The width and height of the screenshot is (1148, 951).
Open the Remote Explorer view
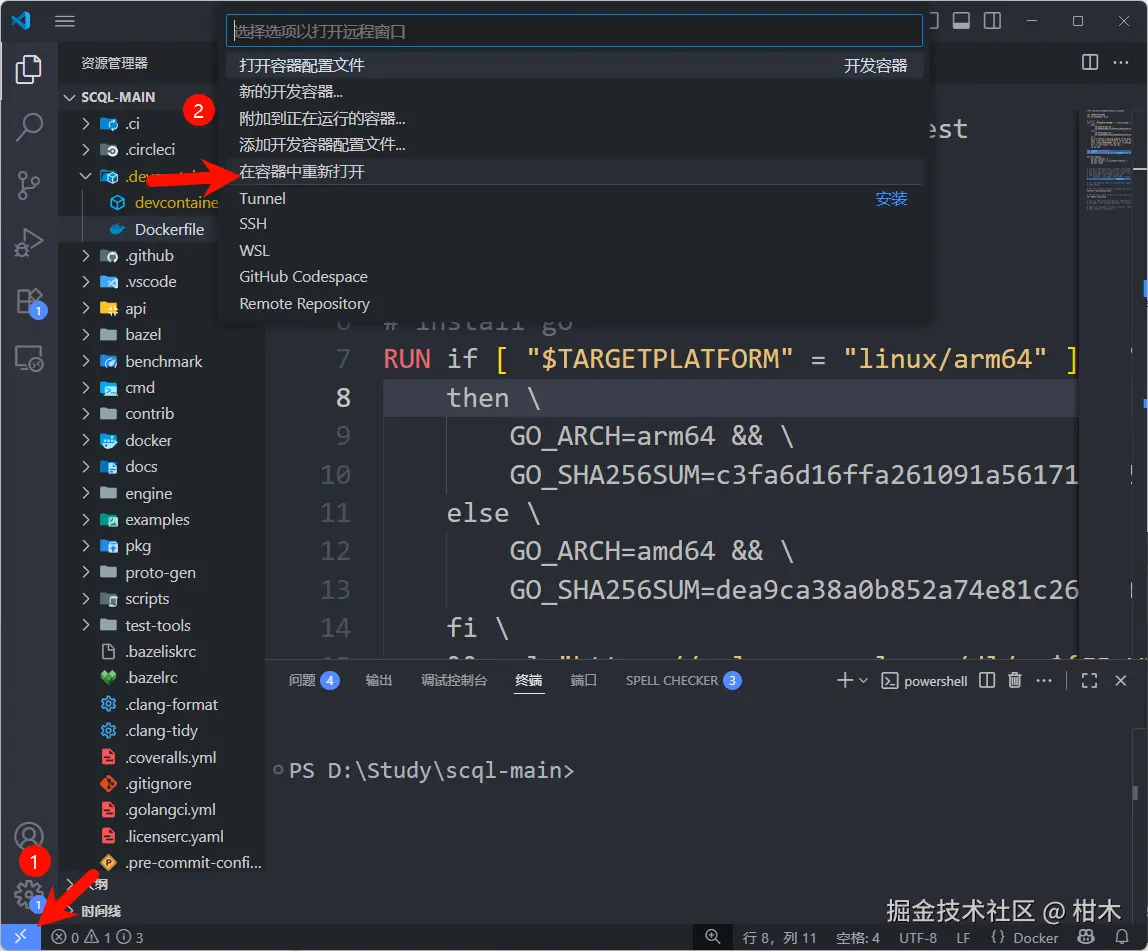coord(29,359)
